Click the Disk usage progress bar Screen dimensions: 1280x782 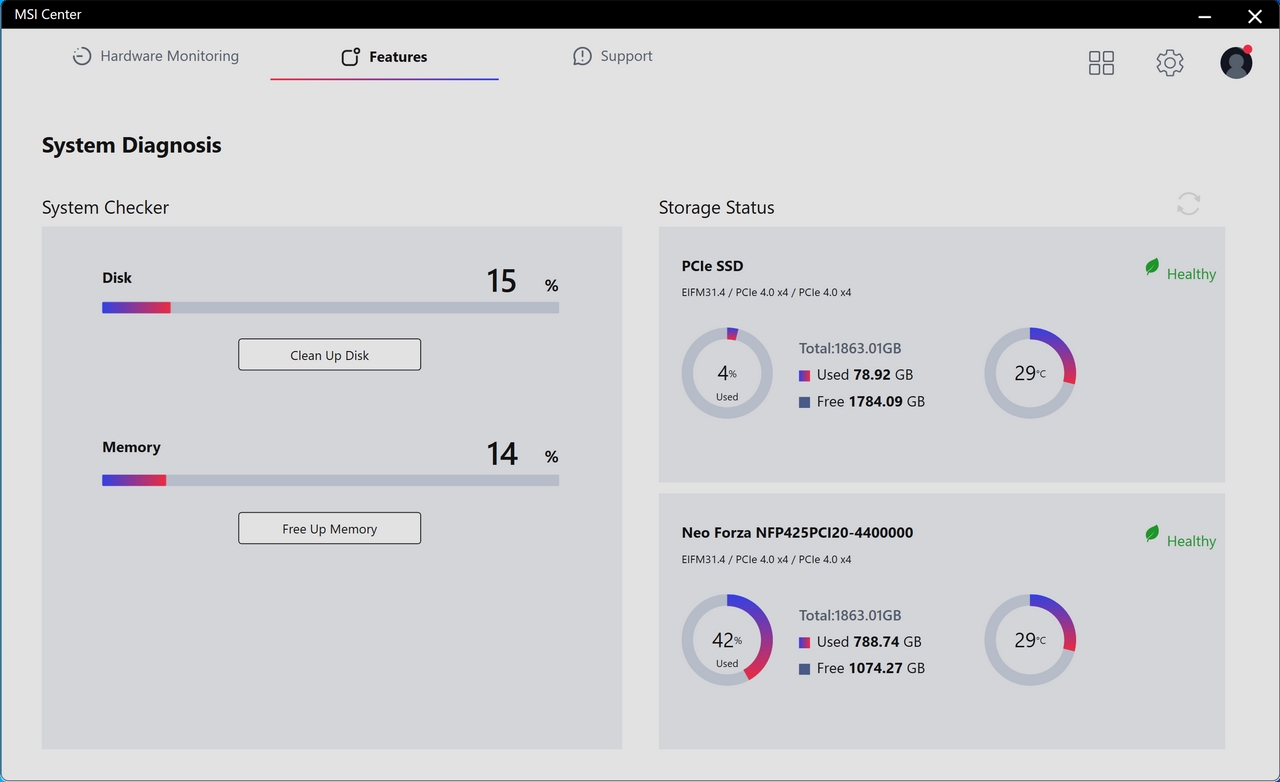click(x=330, y=308)
